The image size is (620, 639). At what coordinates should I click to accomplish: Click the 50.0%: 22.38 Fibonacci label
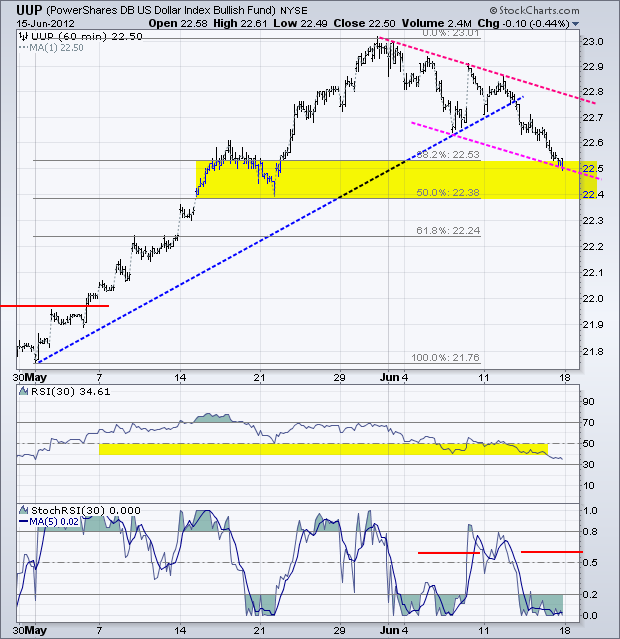[448, 192]
